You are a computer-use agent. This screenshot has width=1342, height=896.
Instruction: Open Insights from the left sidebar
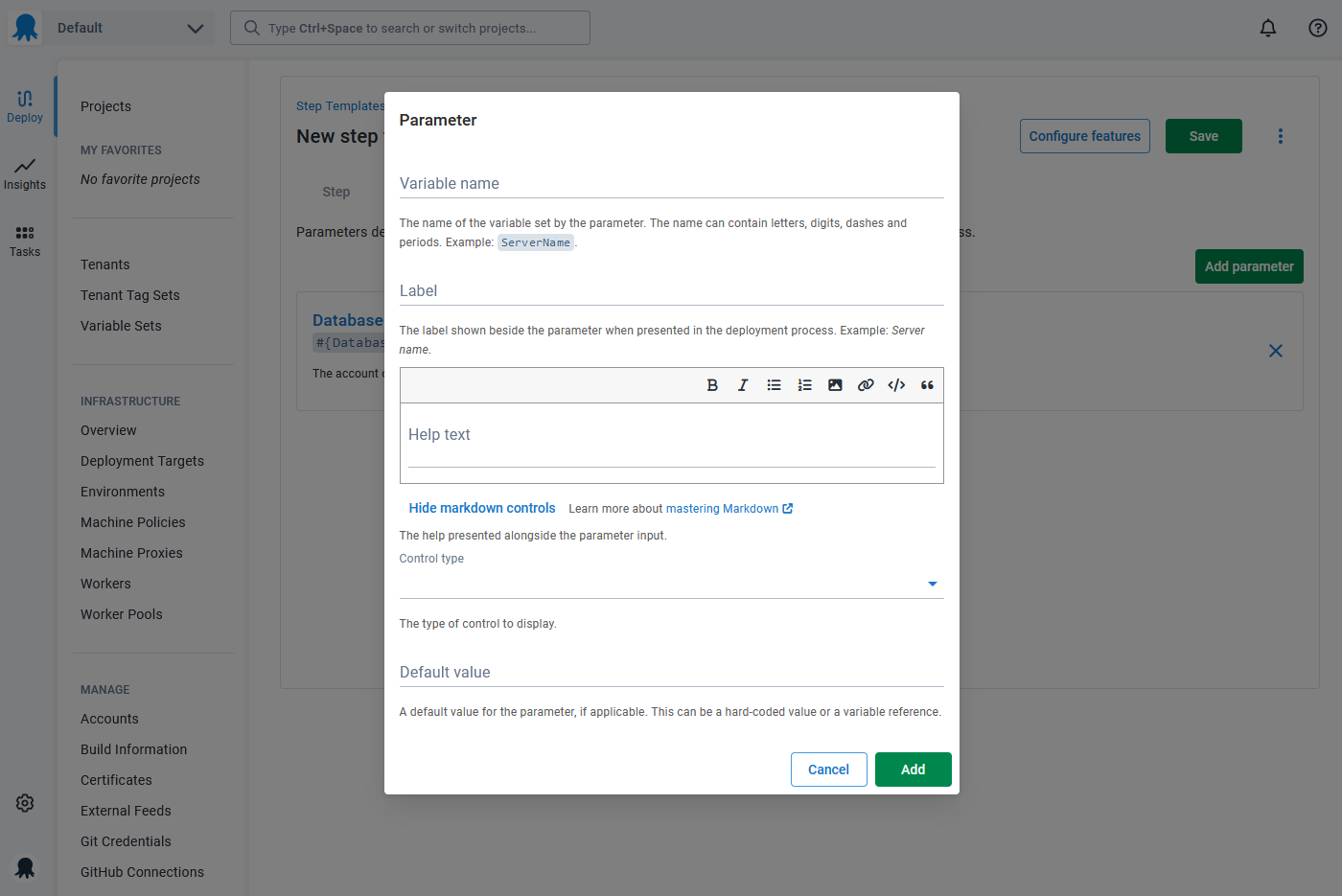(25, 174)
